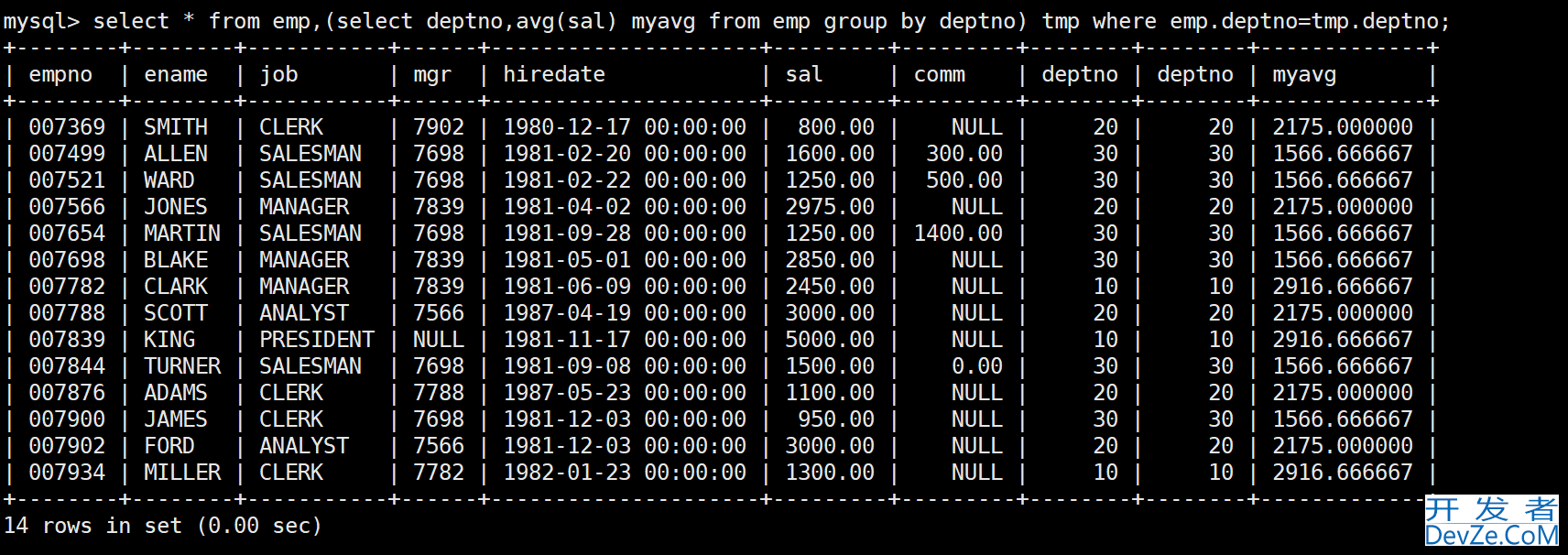Screen dimensions: 1568x555
Task: Select employee name JONES
Action: [x=176, y=207]
